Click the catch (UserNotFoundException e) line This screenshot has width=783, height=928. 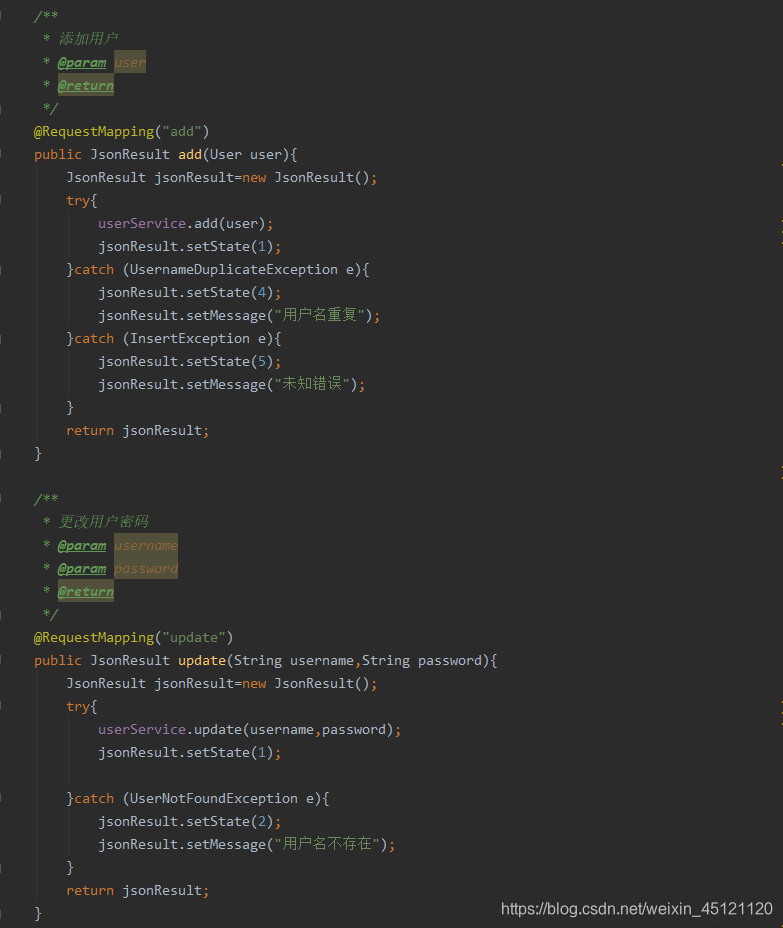(198, 798)
